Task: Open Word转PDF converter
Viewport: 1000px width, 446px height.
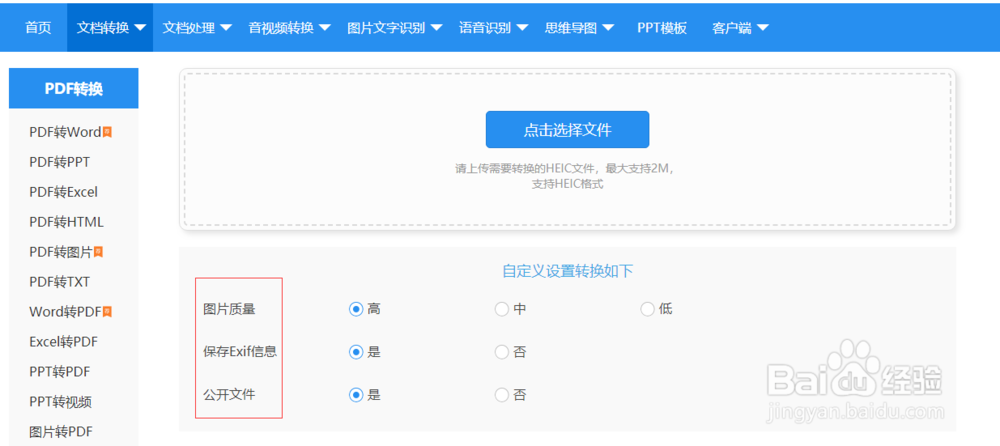Action: click(x=65, y=312)
